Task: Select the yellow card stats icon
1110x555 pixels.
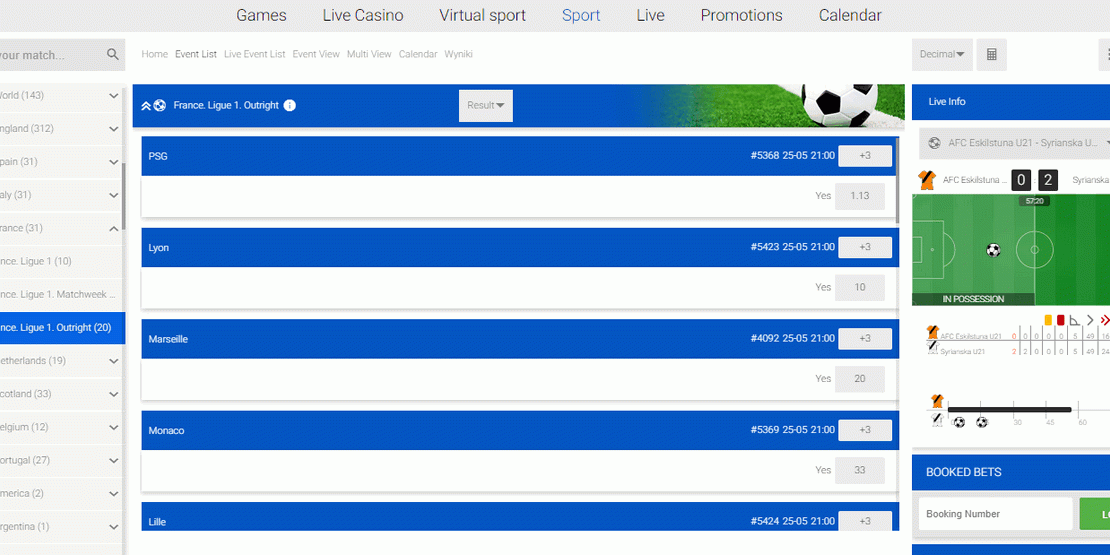Action: 1048,320
